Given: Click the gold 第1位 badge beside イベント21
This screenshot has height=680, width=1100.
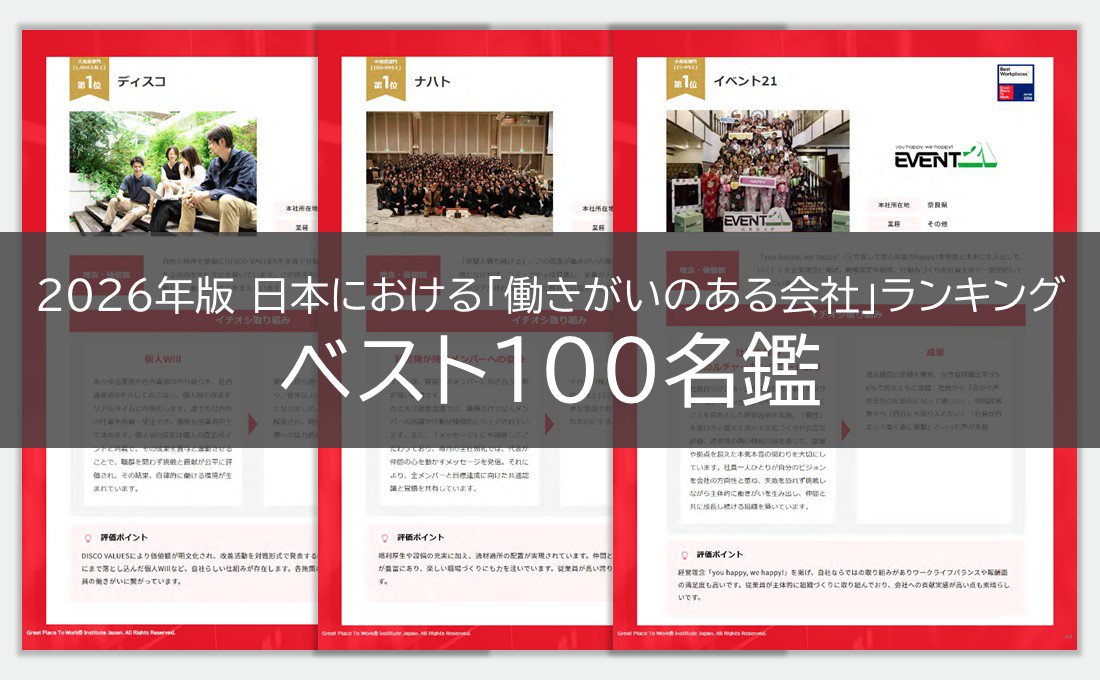Looking at the screenshot, I should 686,79.
